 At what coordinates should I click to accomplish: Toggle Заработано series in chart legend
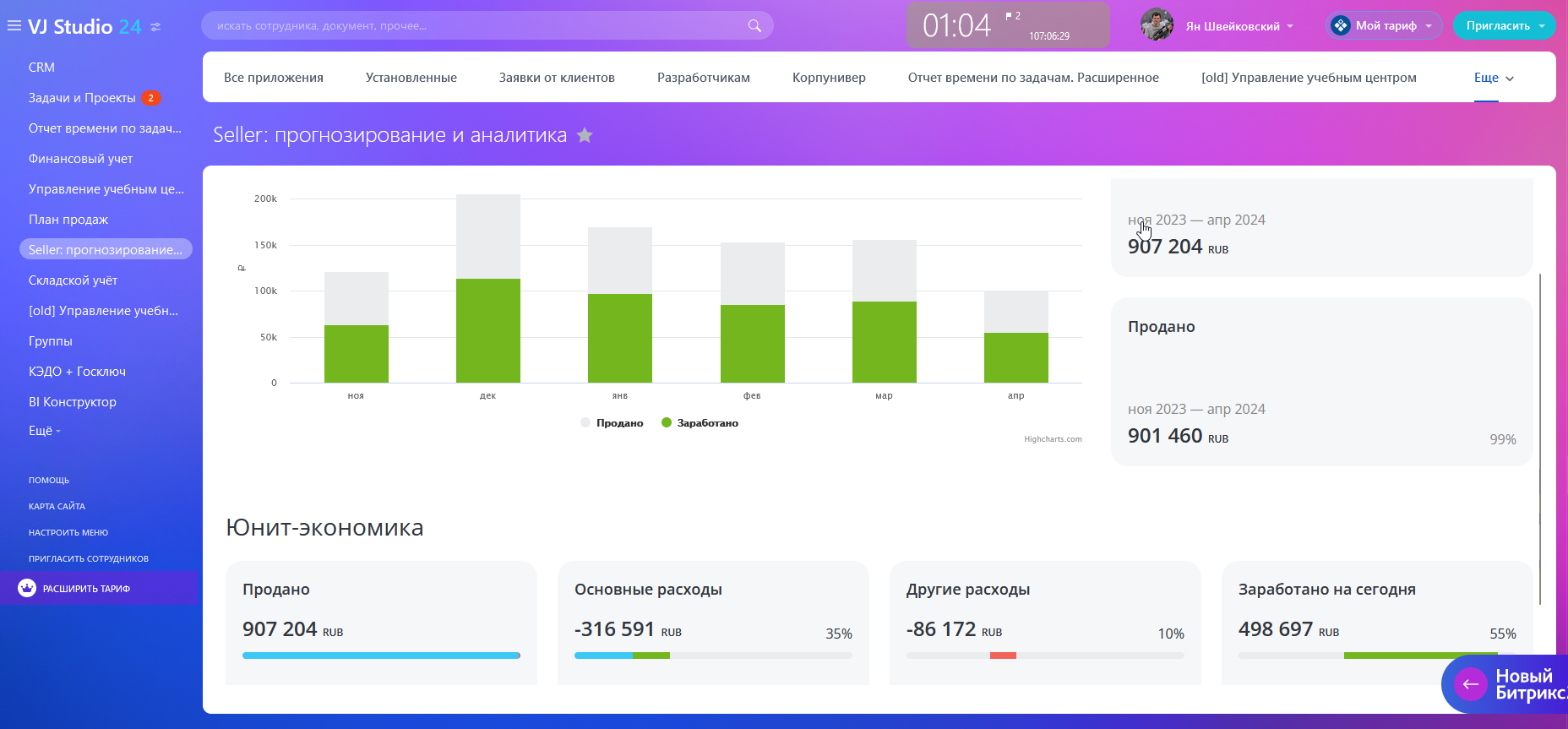[700, 423]
